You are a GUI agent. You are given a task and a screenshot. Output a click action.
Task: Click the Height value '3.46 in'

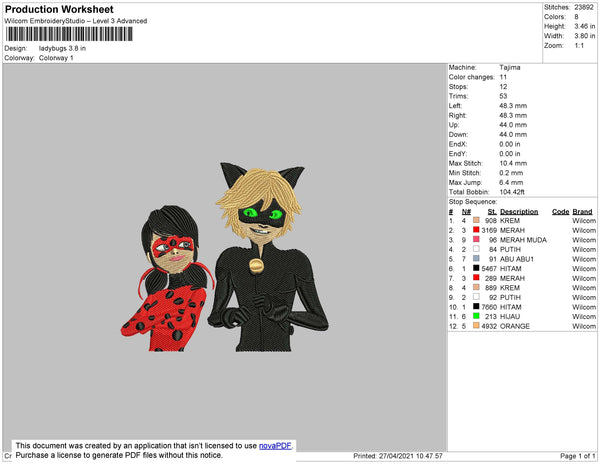point(585,26)
